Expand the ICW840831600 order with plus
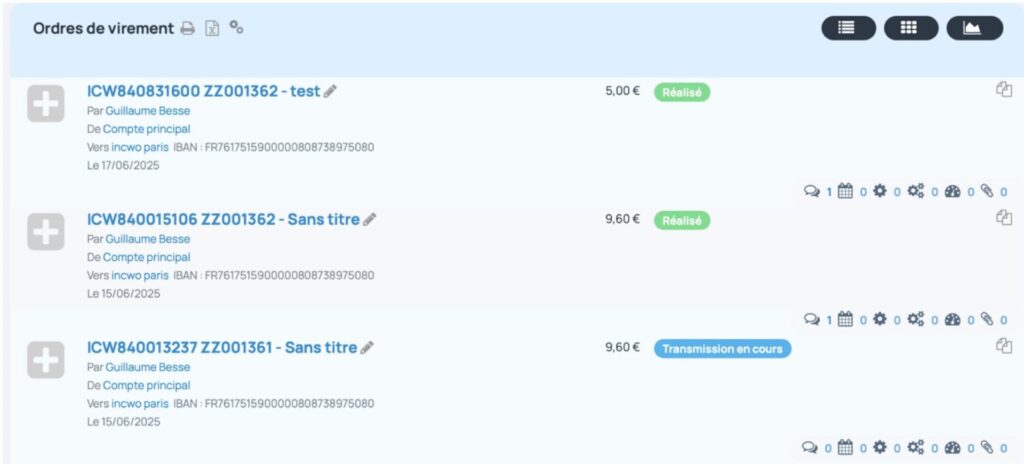Screen dimensions: 1024x464 click(x=46, y=104)
